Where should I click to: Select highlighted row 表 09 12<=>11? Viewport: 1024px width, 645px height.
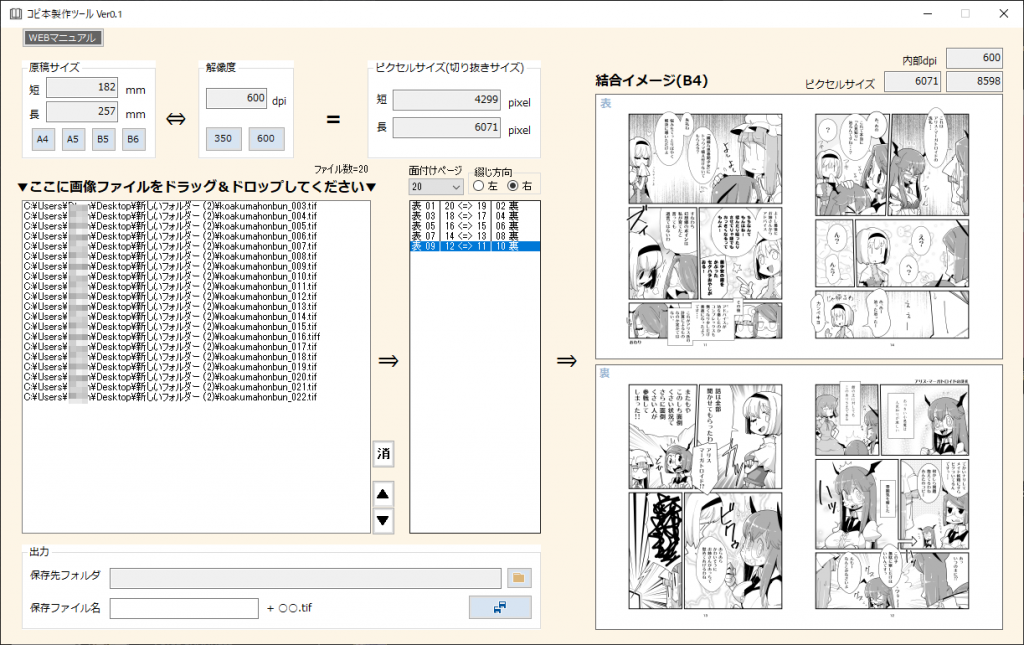point(474,246)
